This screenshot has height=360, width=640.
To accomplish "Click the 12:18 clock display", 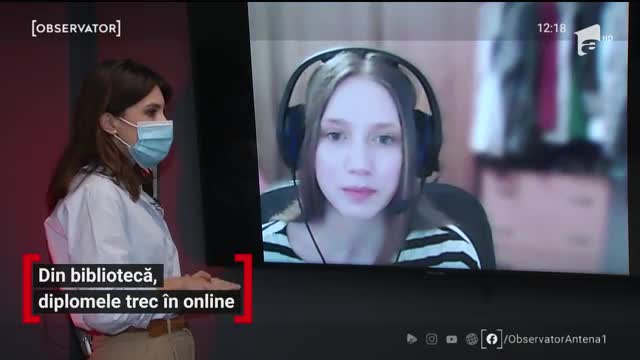I will pos(552,28).
